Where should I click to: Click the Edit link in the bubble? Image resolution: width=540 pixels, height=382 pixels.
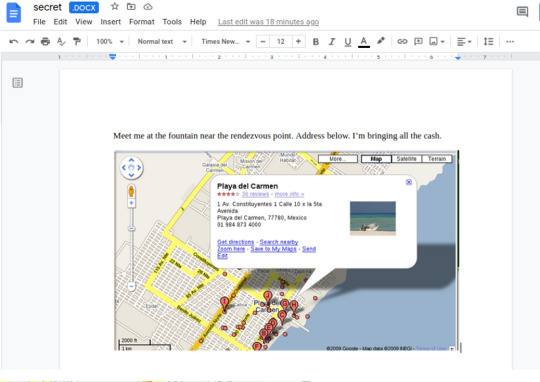pos(222,256)
